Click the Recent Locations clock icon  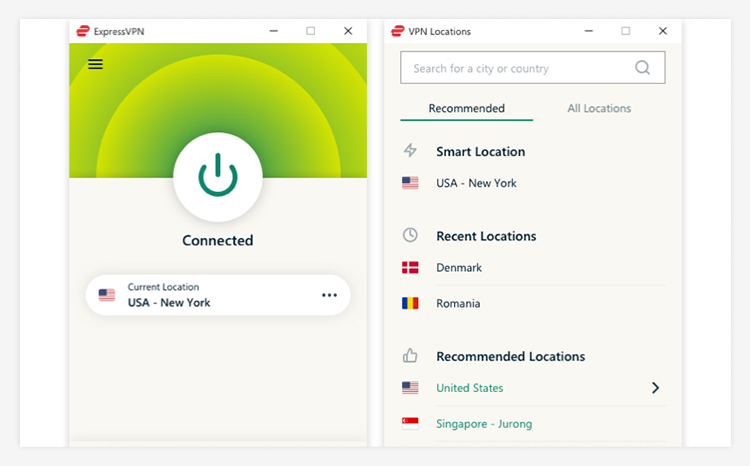coord(410,236)
